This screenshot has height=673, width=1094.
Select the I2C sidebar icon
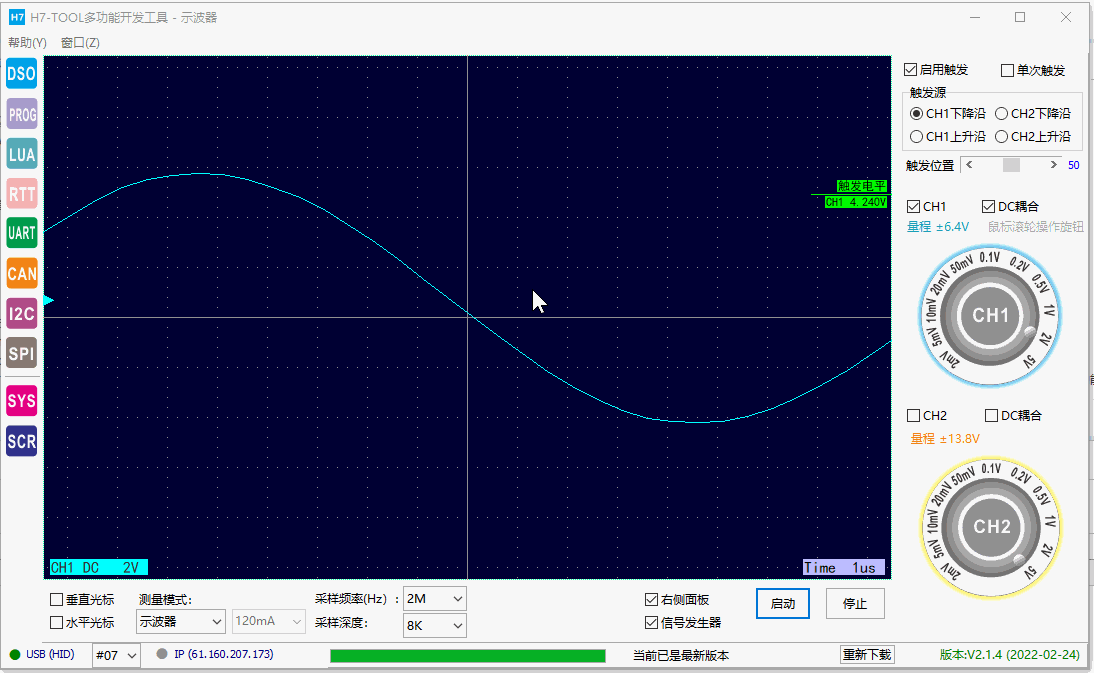coord(22,313)
